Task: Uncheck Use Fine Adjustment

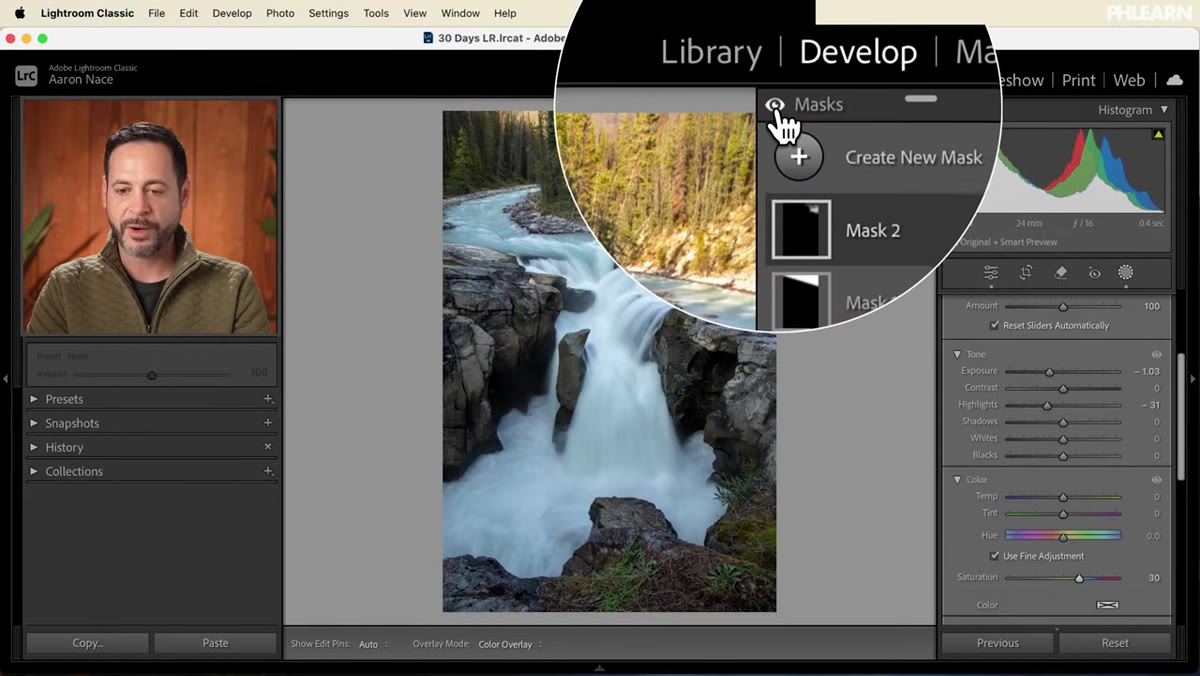Action: (x=994, y=556)
